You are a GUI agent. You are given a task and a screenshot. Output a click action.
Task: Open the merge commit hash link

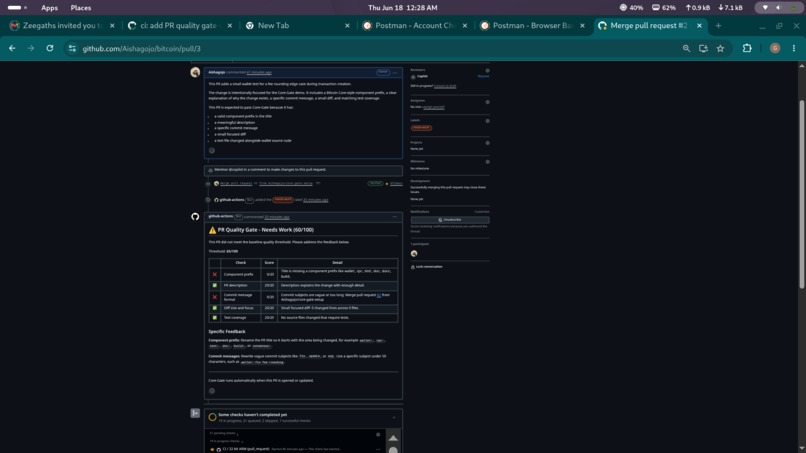click(396, 184)
